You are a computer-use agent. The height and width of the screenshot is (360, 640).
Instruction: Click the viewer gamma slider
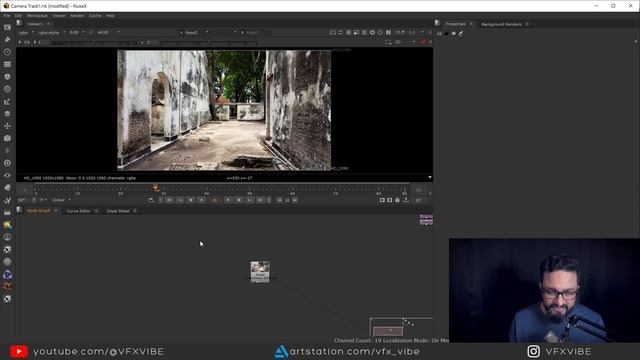pyautogui.click(x=209, y=42)
